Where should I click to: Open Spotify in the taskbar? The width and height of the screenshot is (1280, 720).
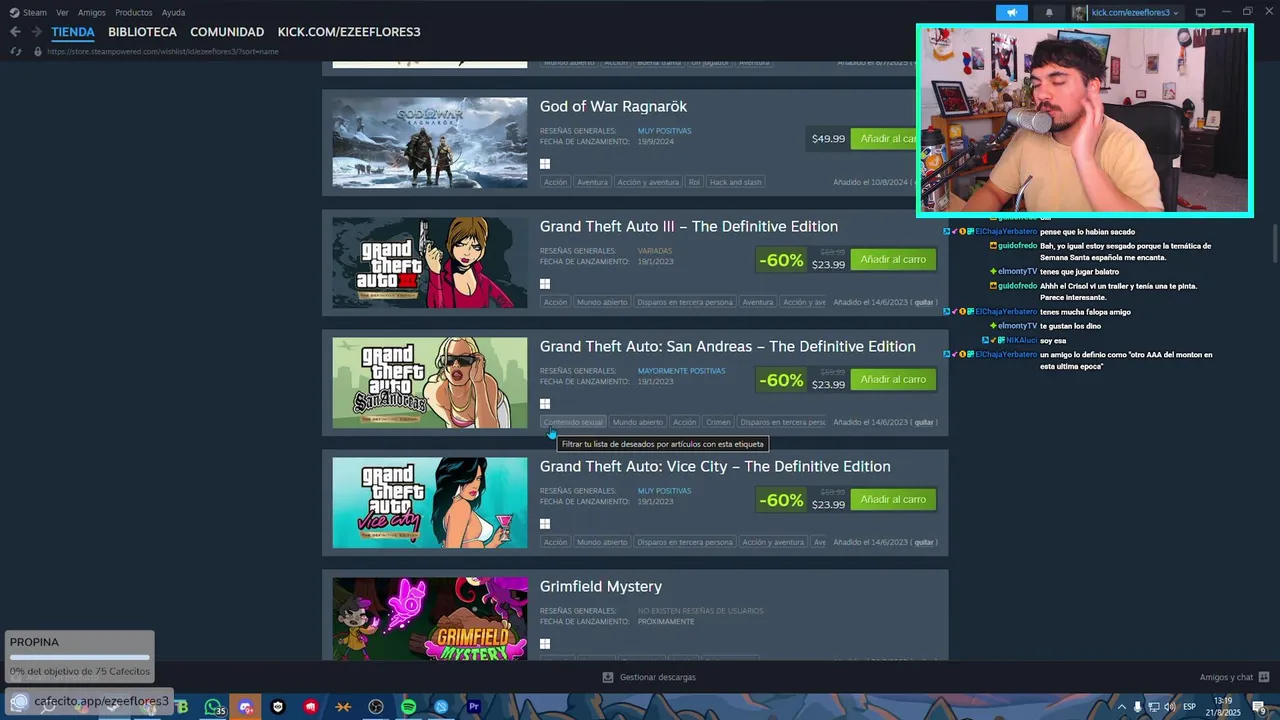pos(408,707)
